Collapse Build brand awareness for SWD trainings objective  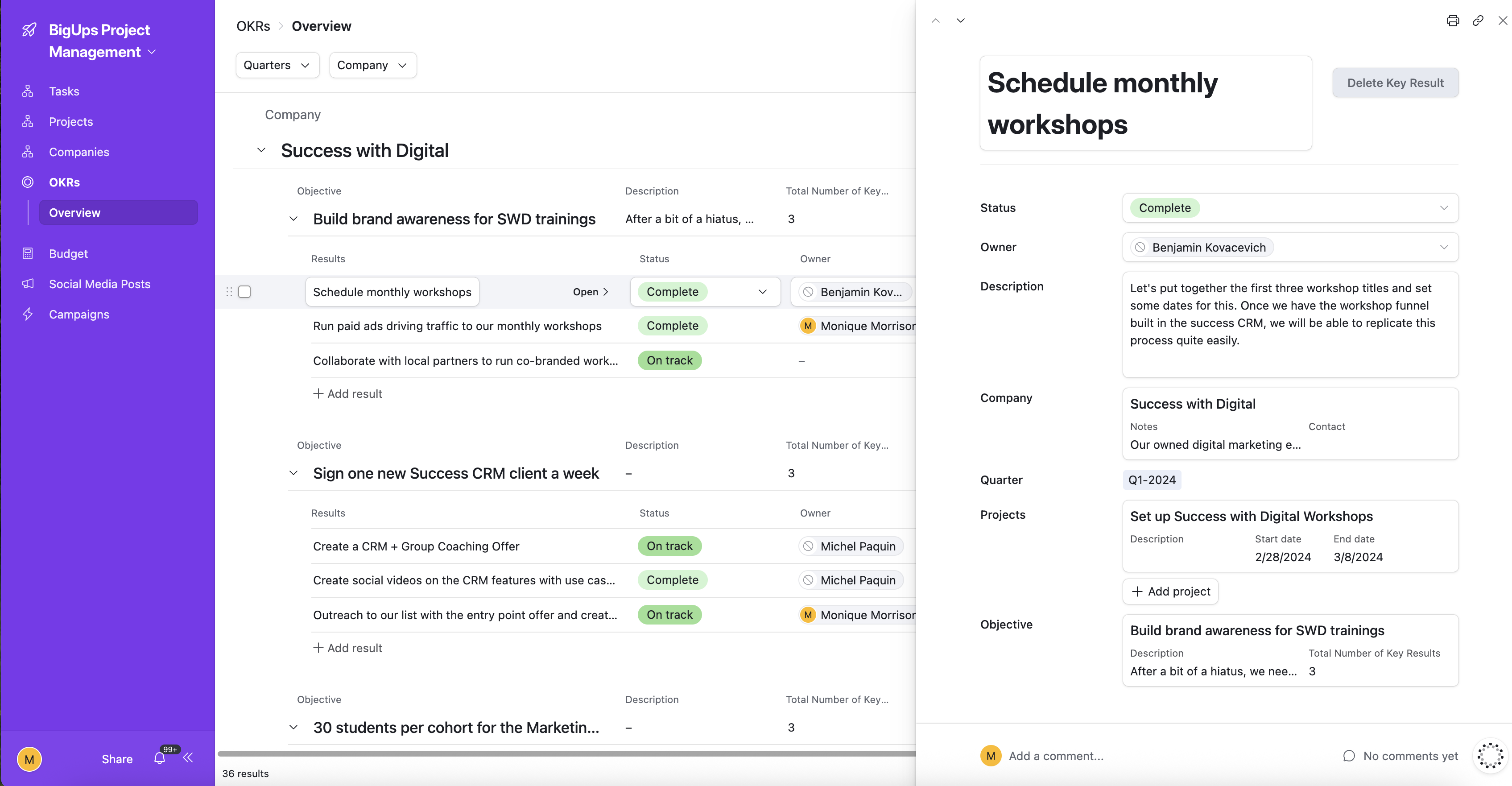pyautogui.click(x=293, y=219)
